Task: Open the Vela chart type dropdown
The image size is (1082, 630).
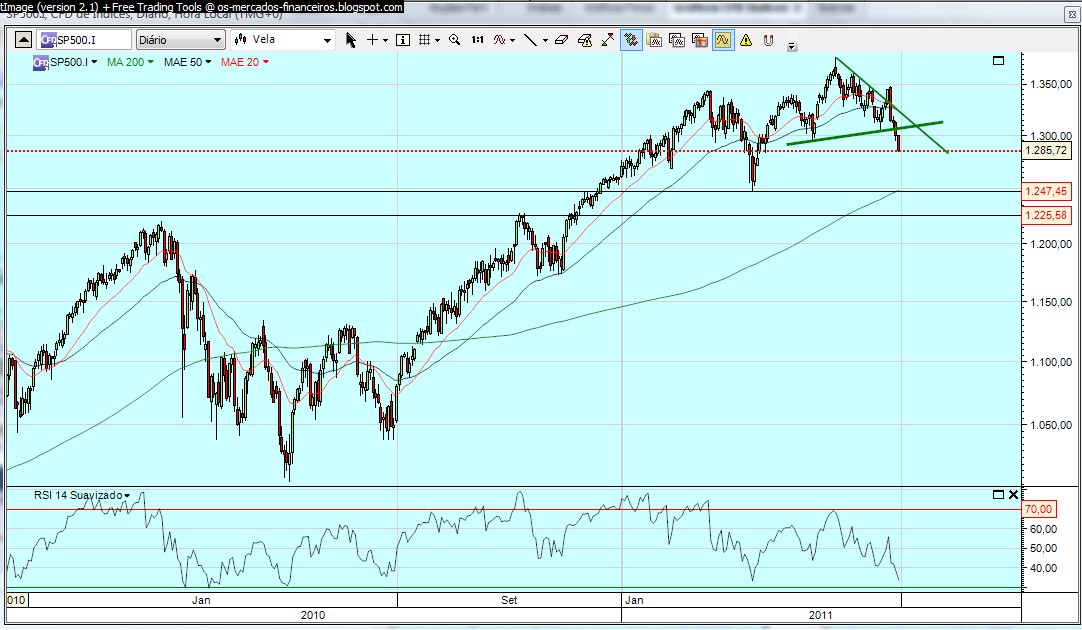Action: click(283, 40)
